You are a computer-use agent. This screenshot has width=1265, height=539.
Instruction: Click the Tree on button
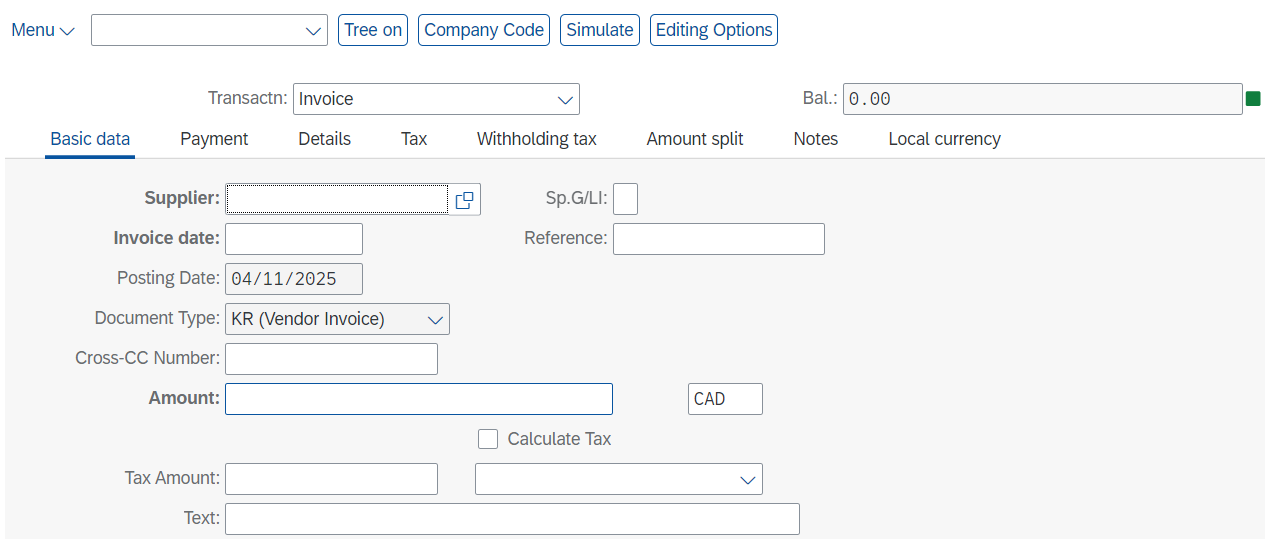pyautogui.click(x=373, y=30)
